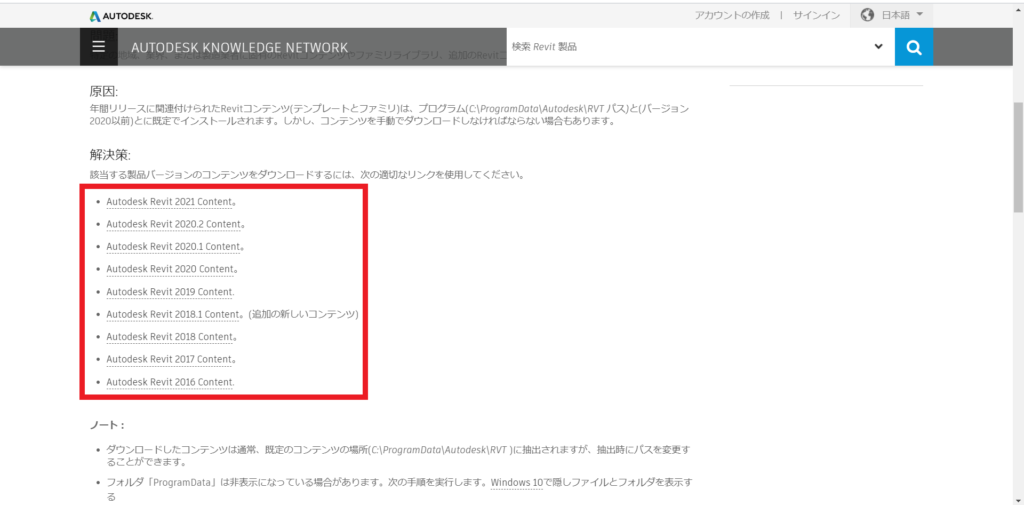Open Autodesk Revit 2018.1 Content link

[174, 314]
